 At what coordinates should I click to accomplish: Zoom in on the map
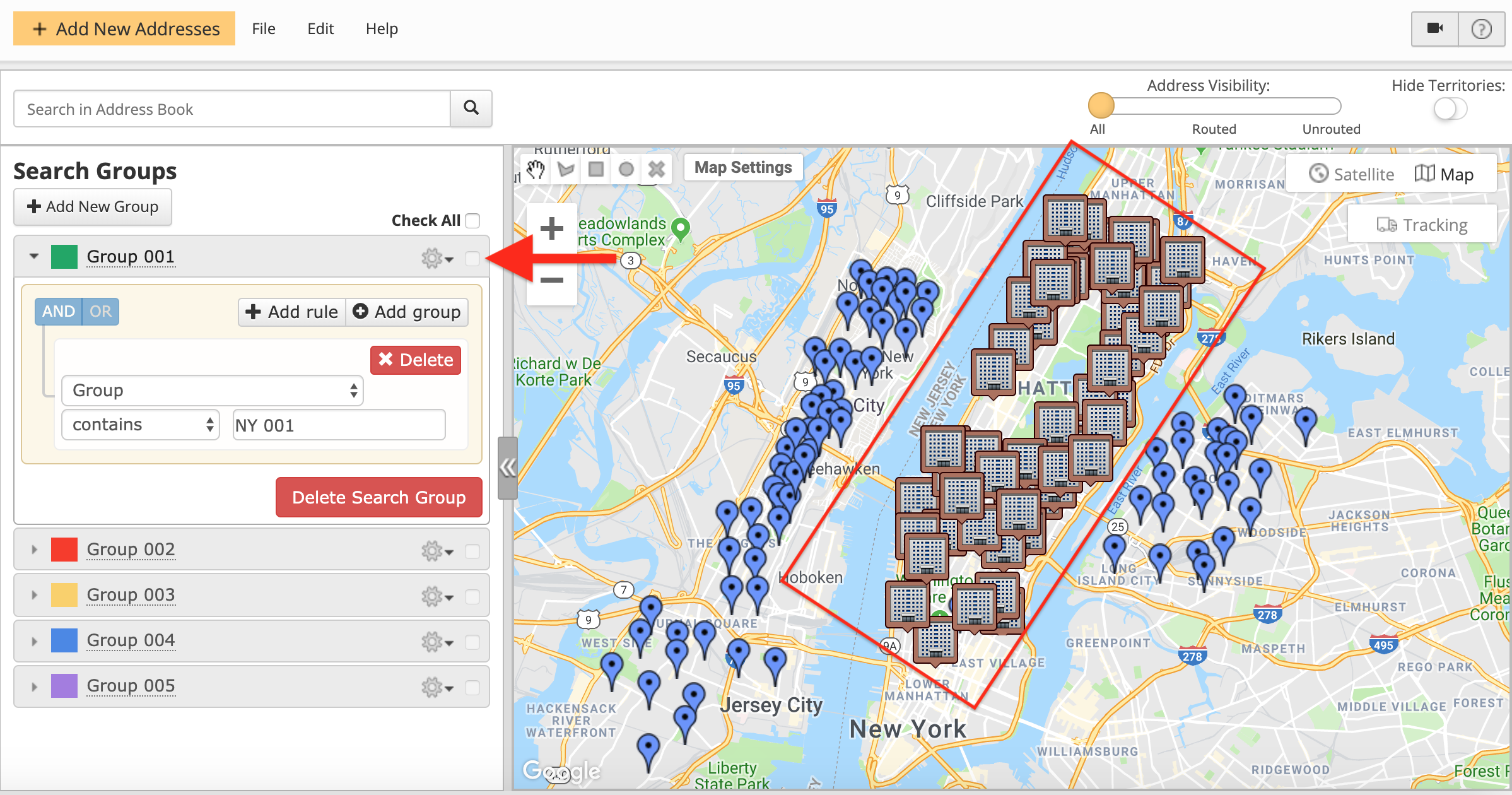(551, 228)
